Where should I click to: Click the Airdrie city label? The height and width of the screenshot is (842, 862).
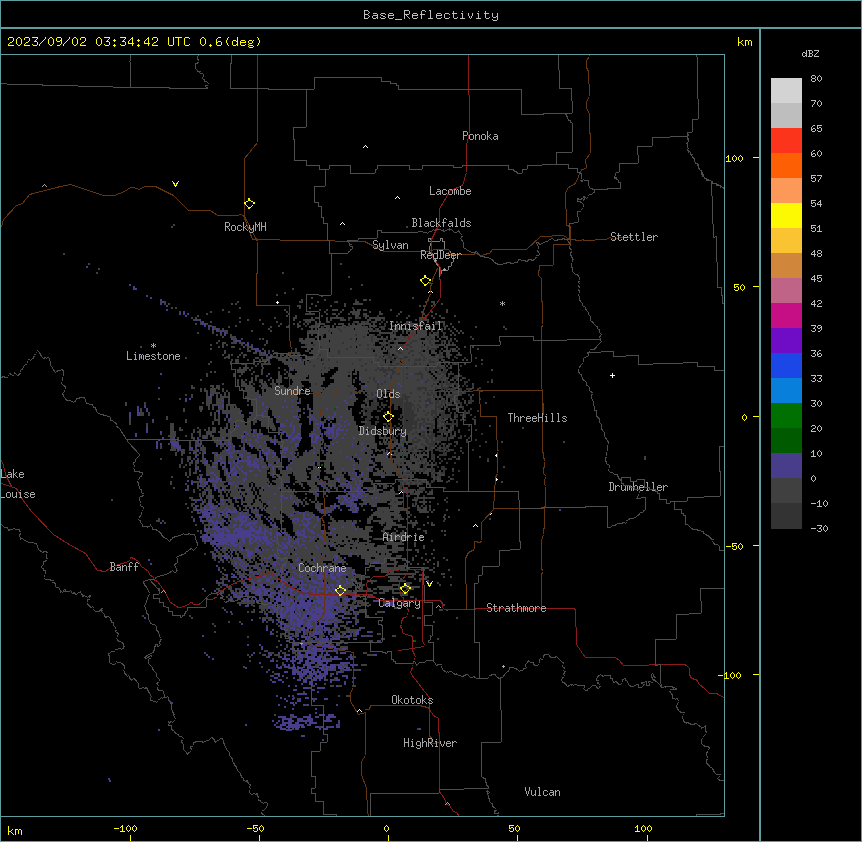[x=404, y=537]
